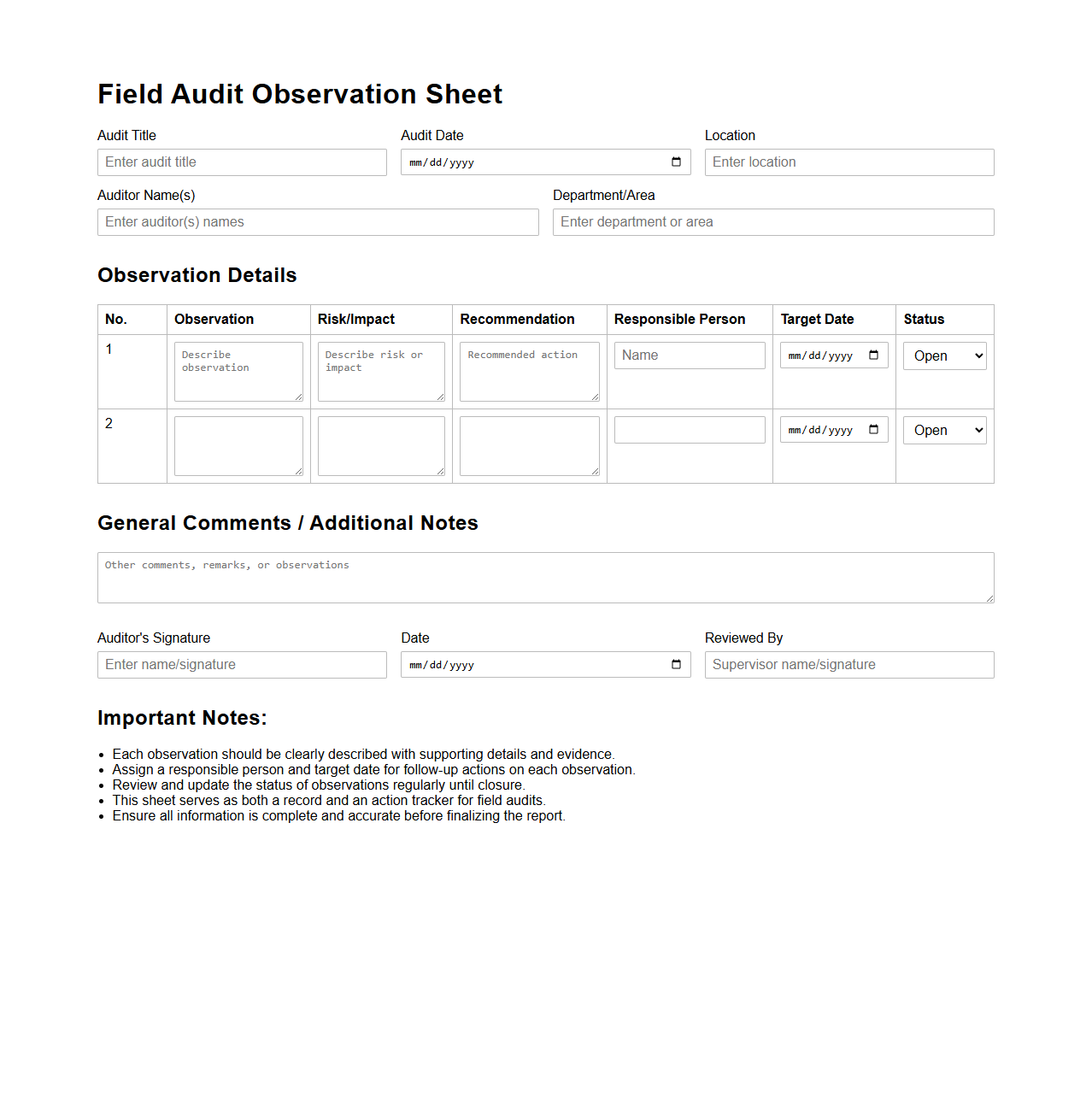Image resolution: width=1092 pixels, height=1111 pixels.
Task: Click the row 2 Observation text area
Action: pyautogui.click(x=238, y=445)
